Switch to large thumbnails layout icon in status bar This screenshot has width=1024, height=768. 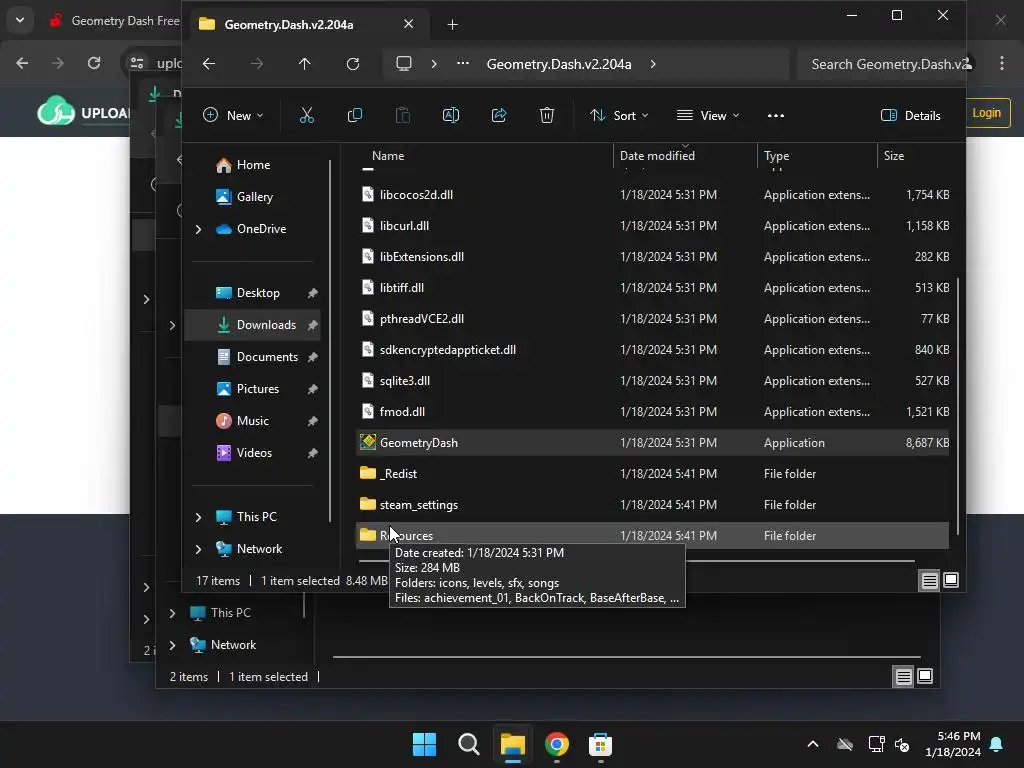point(951,580)
